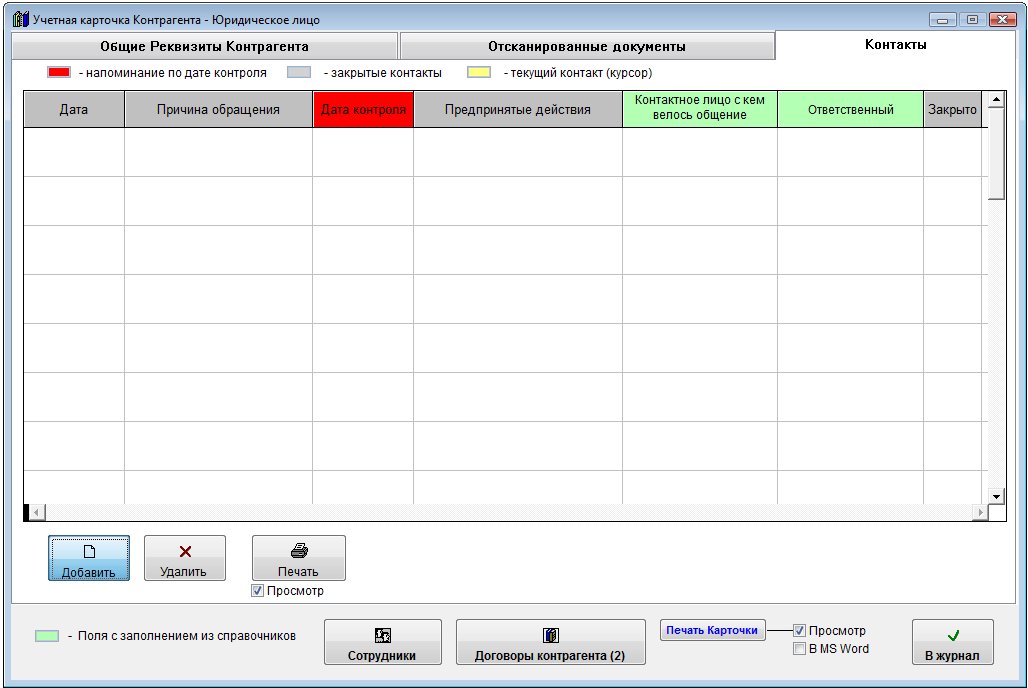
Task: Click the horizontal scrollbar left arrow
Action: click(37, 512)
